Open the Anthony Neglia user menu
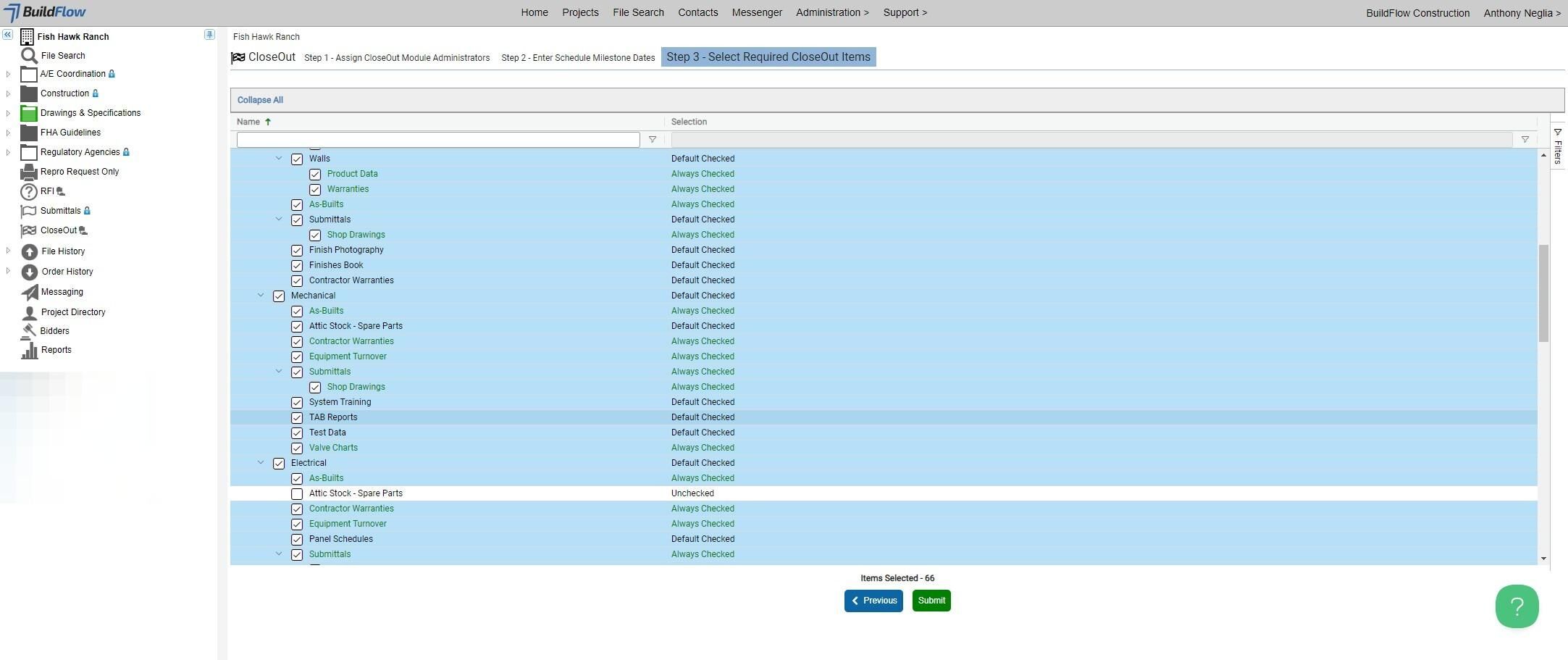 click(1522, 13)
